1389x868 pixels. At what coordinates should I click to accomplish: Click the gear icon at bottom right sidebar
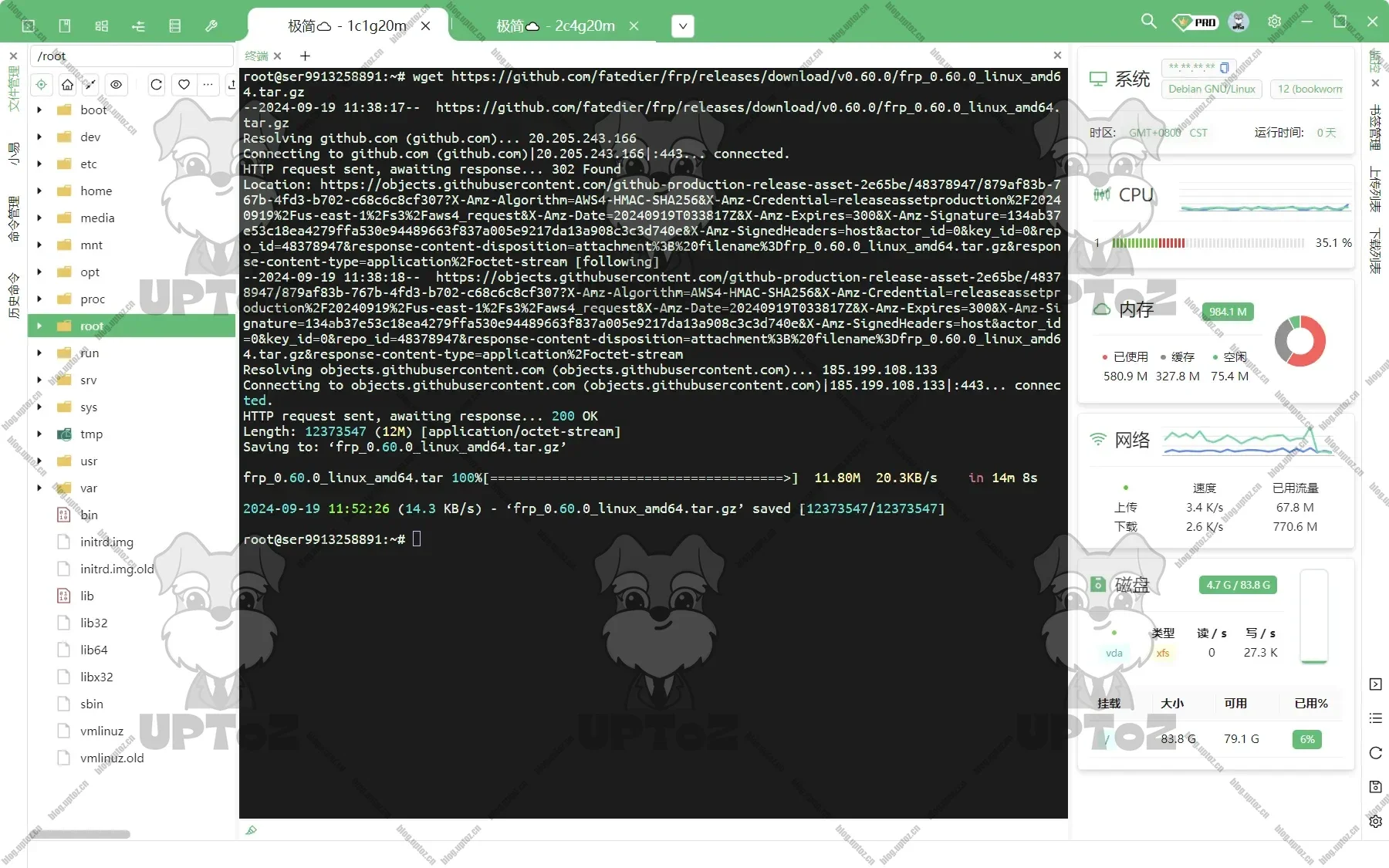[x=1376, y=822]
